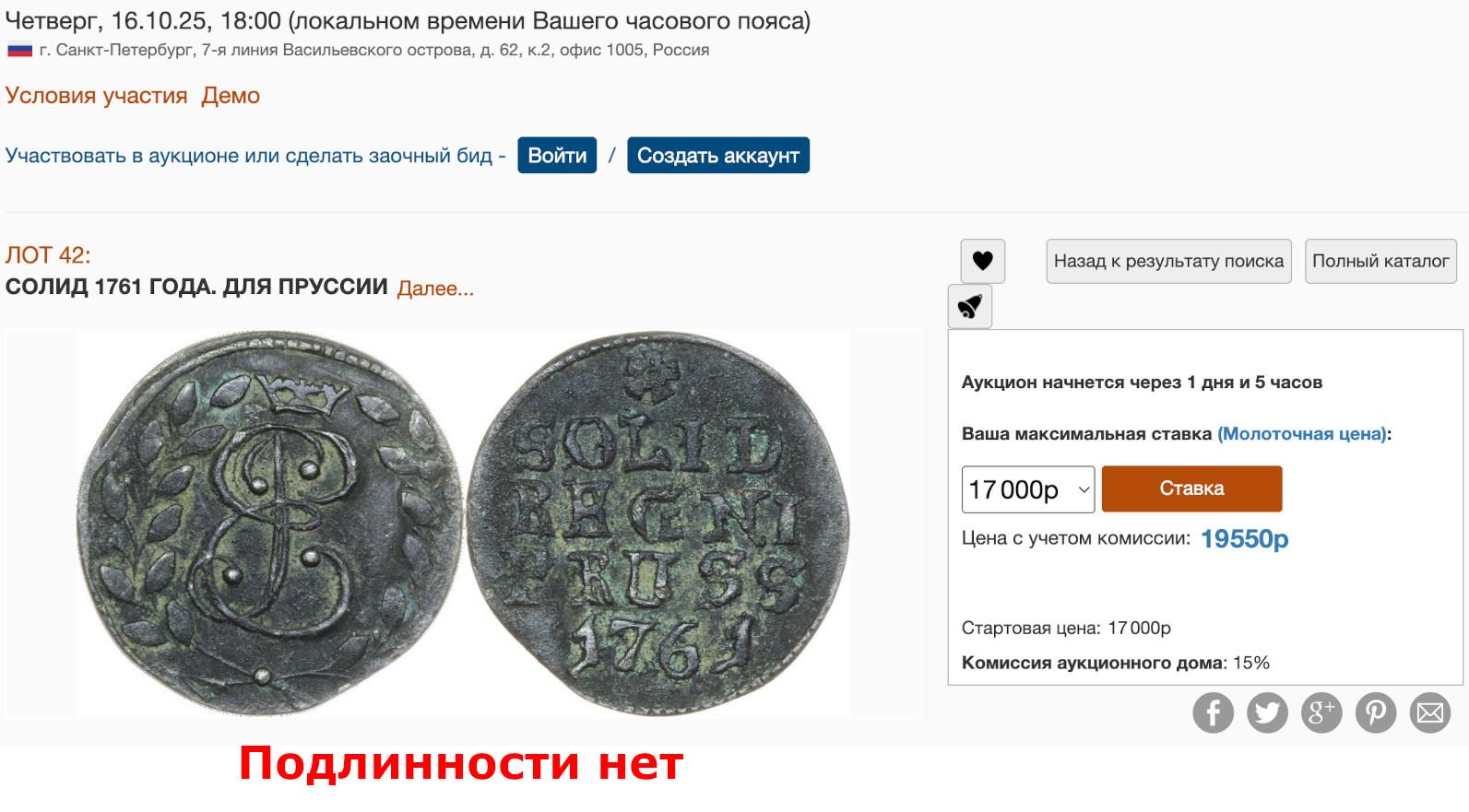Image resolution: width=1469 pixels, height=812 pixels.
Task: Click the coin reverse SOLID REGNI PRUSS image
Action: pos(657,524)
